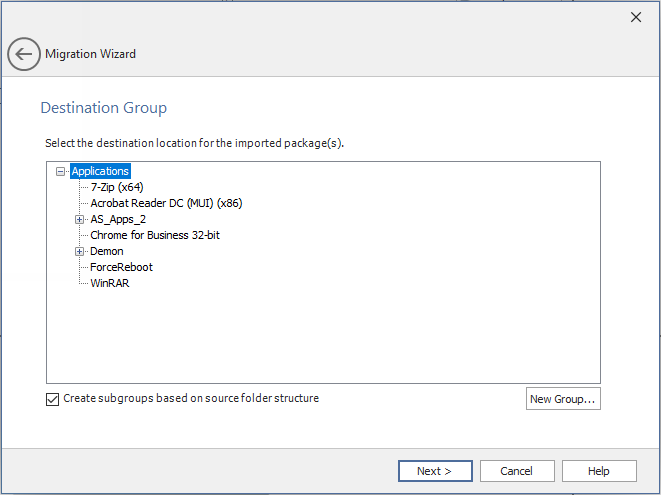Expand the Demon group node
This screenshot has width=661, height=495.
(79, 251)
